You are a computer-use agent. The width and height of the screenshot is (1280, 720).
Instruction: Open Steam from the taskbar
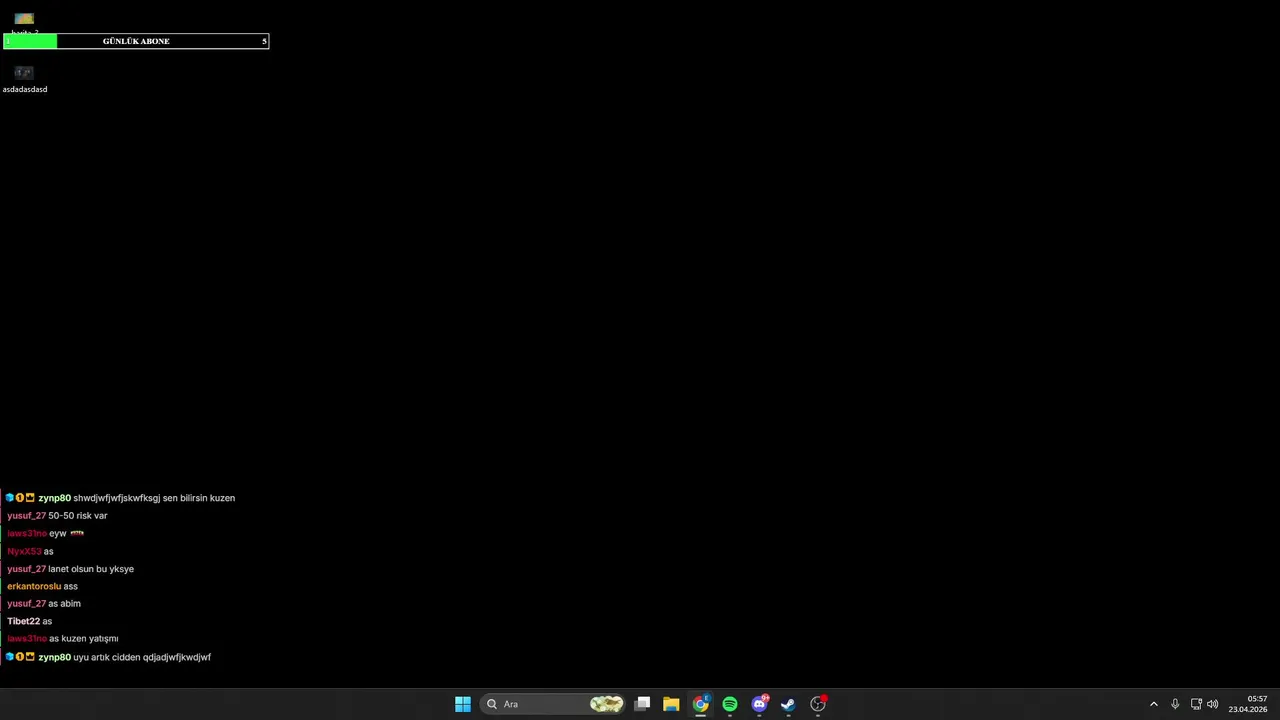click(x=788, y=704)
